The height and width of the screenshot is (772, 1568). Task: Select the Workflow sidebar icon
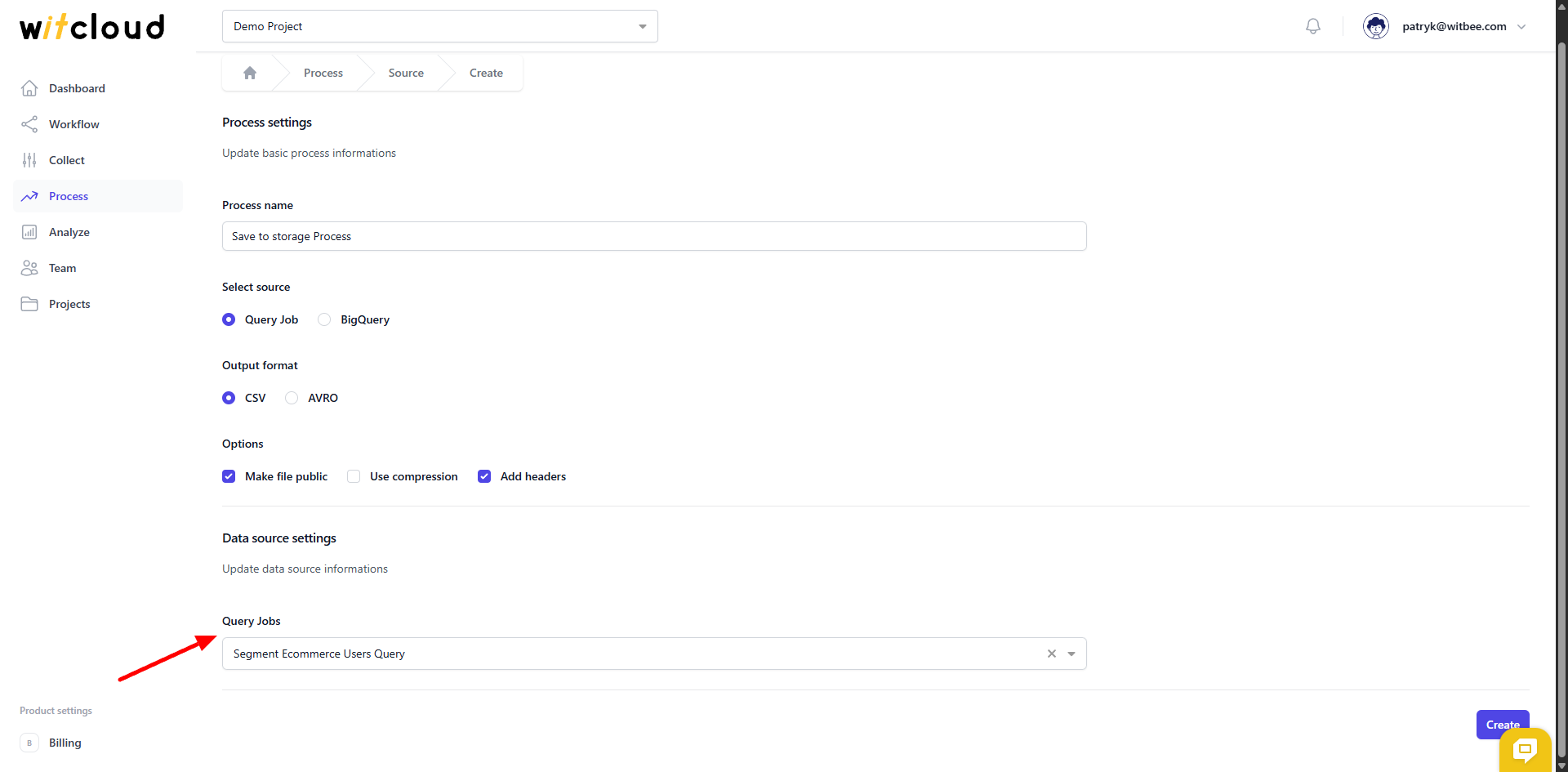pos(29,124)
